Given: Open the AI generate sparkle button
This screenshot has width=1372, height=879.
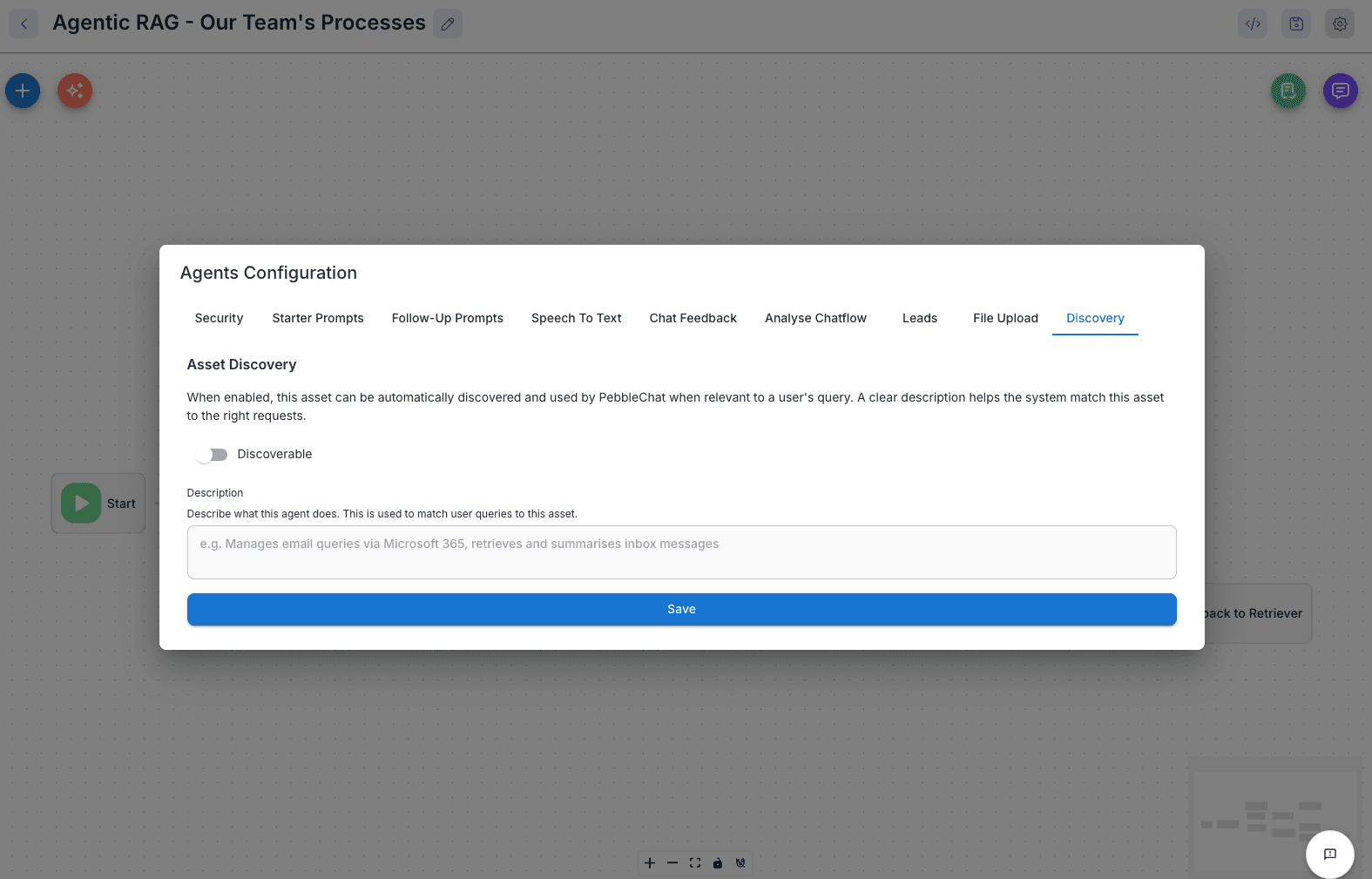Looking at the screenshot, I should 75,91.
